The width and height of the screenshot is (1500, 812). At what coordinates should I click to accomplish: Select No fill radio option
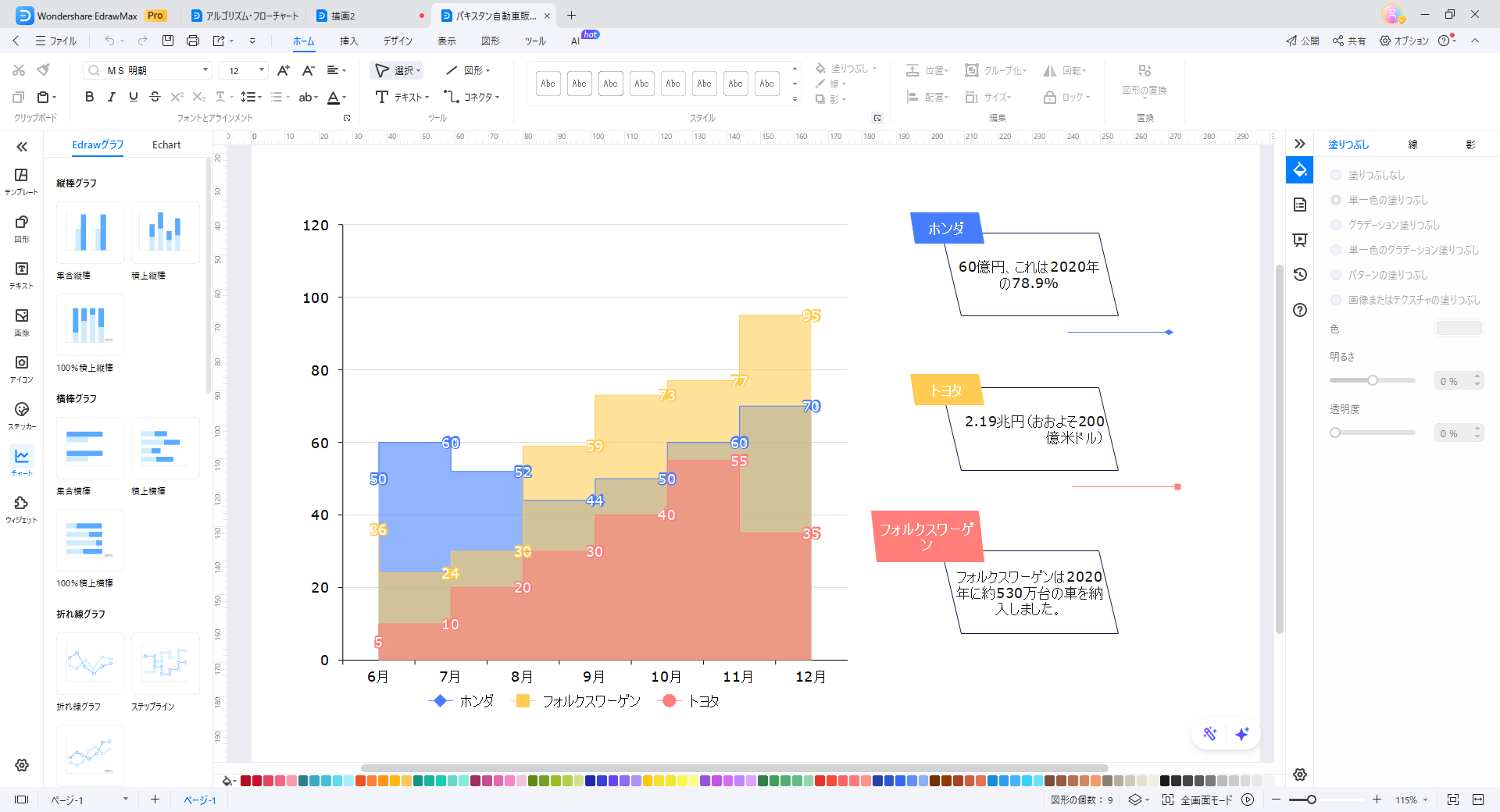point(1336,175)
